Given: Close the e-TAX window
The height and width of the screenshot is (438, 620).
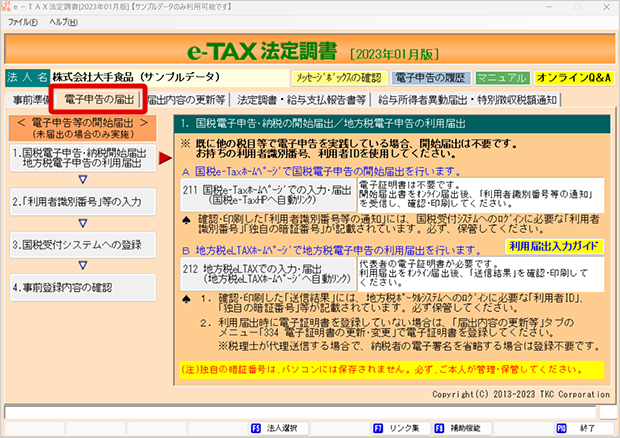Looking at the screenshot, I should pyautogui.click(x=607, y=7).
